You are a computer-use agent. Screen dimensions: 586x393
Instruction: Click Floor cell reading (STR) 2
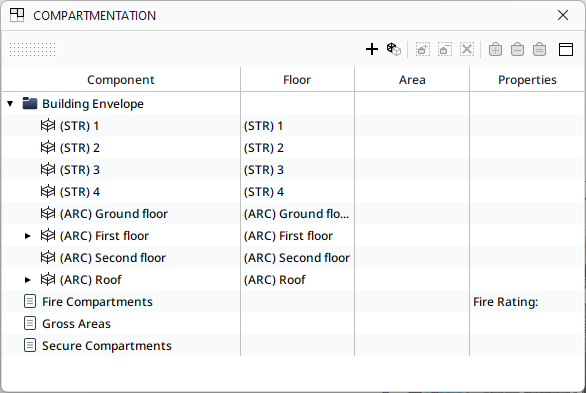[297, 148]
